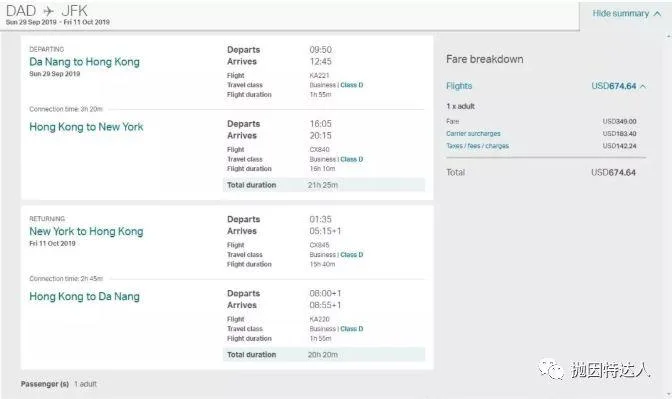The height and width of the screenshot is (399, 672).
Task: Select the Da Nang to Hong Kong heading
Action: (84, 62)
